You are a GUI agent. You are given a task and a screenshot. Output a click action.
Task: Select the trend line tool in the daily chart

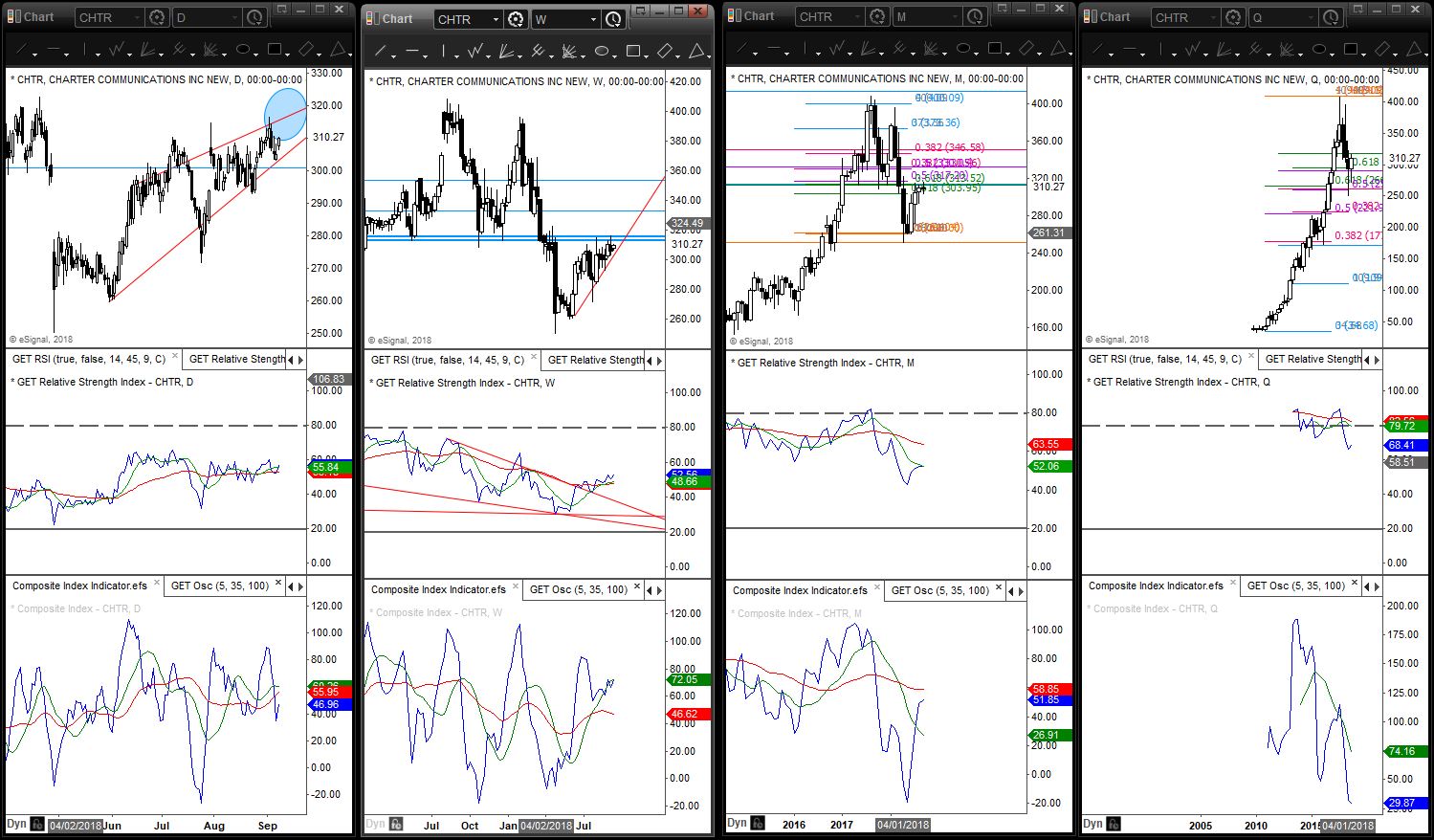(21, 50)
